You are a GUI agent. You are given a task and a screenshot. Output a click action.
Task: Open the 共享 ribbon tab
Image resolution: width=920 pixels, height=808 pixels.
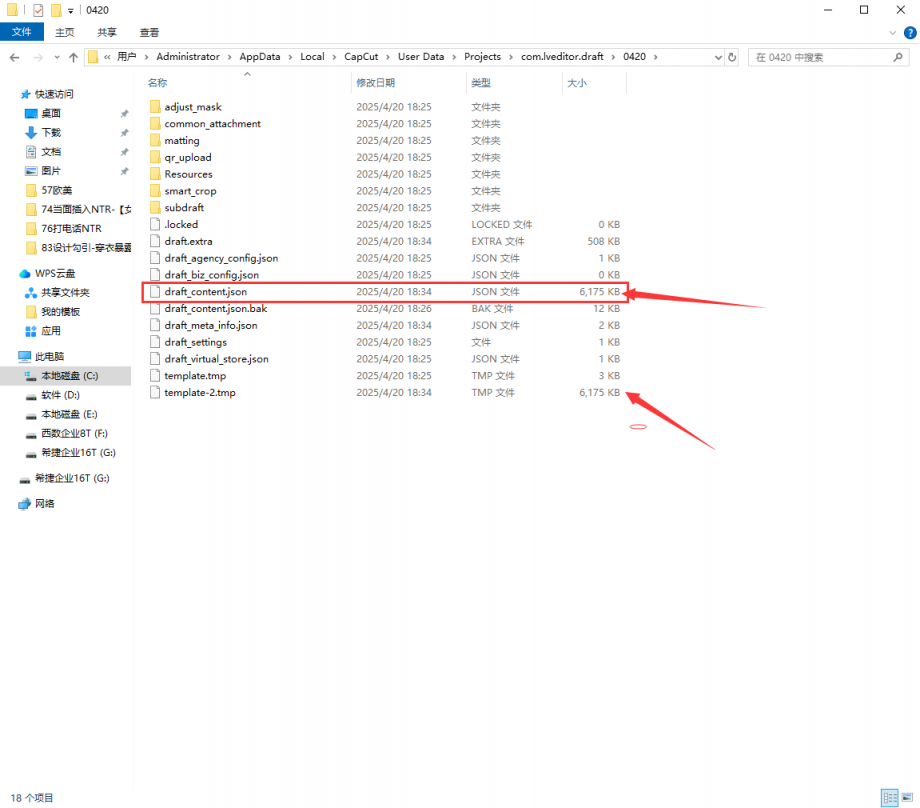pyautogui.click(x=107, y=32)
